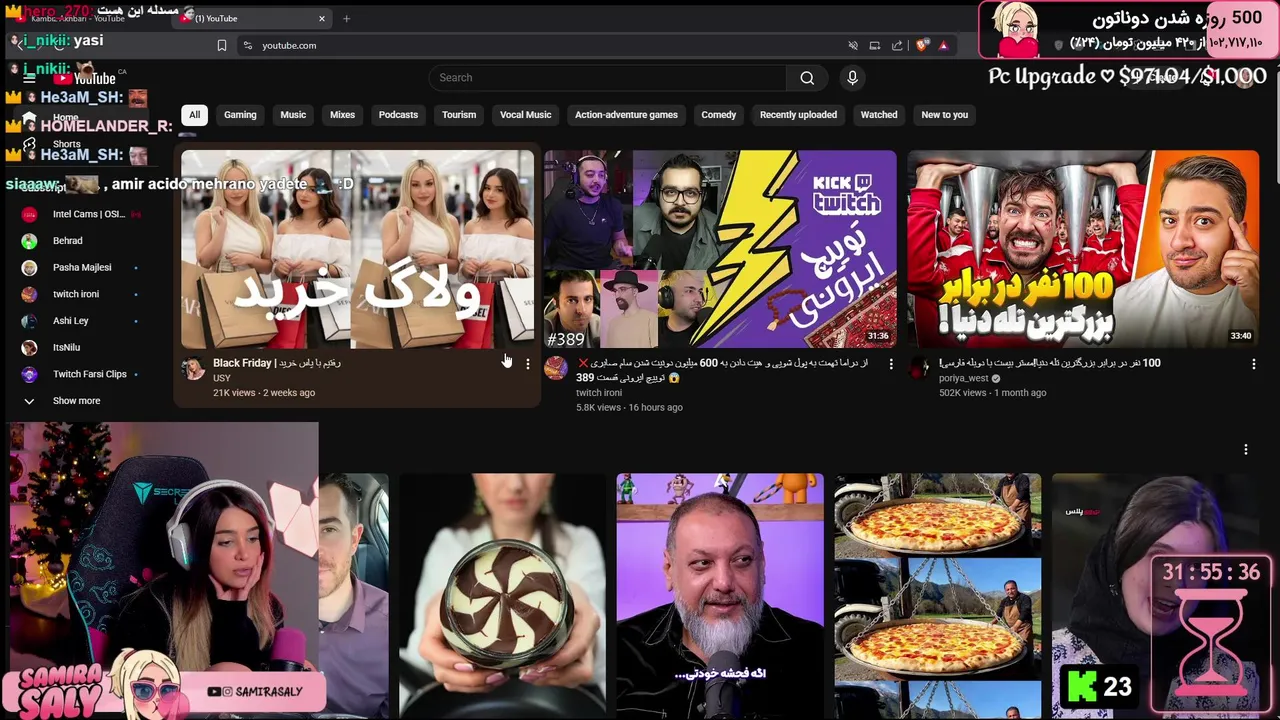Expand subscriptions with Show more
Screen dimensions: 1280x720
tap(76, 401)
